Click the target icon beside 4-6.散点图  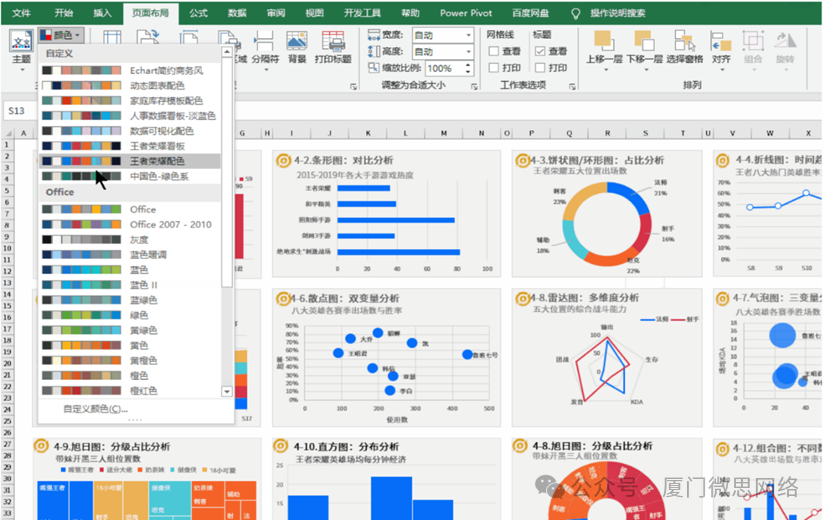click(284, 298)
